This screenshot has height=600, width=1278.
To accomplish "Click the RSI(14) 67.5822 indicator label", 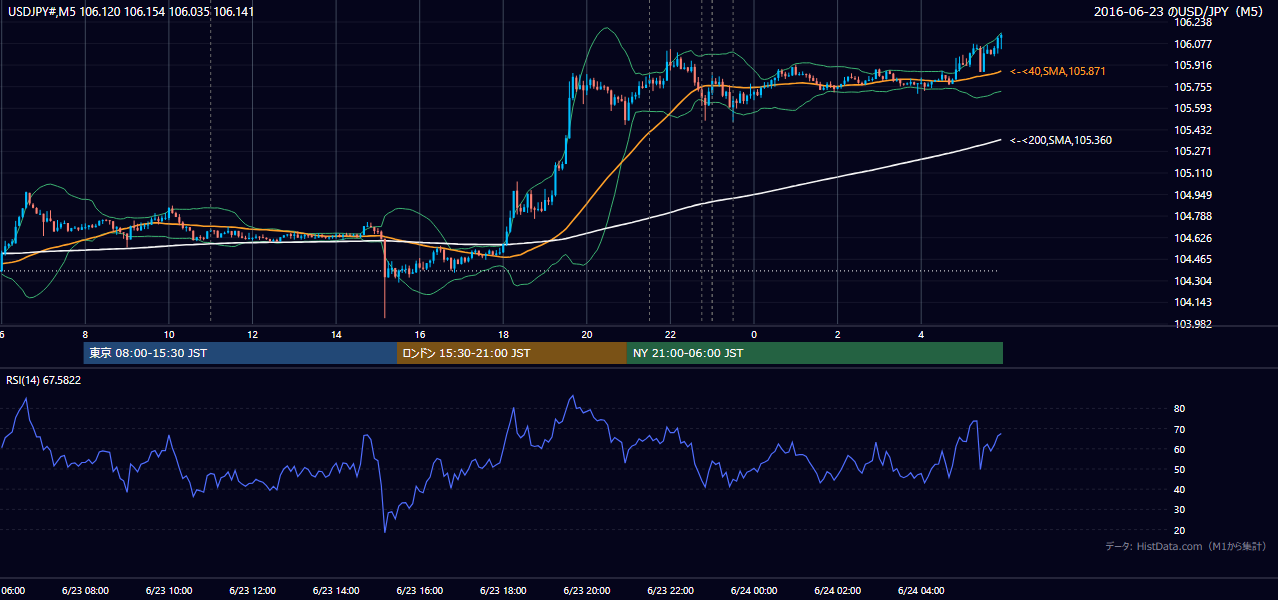I will tap(44, 380).
